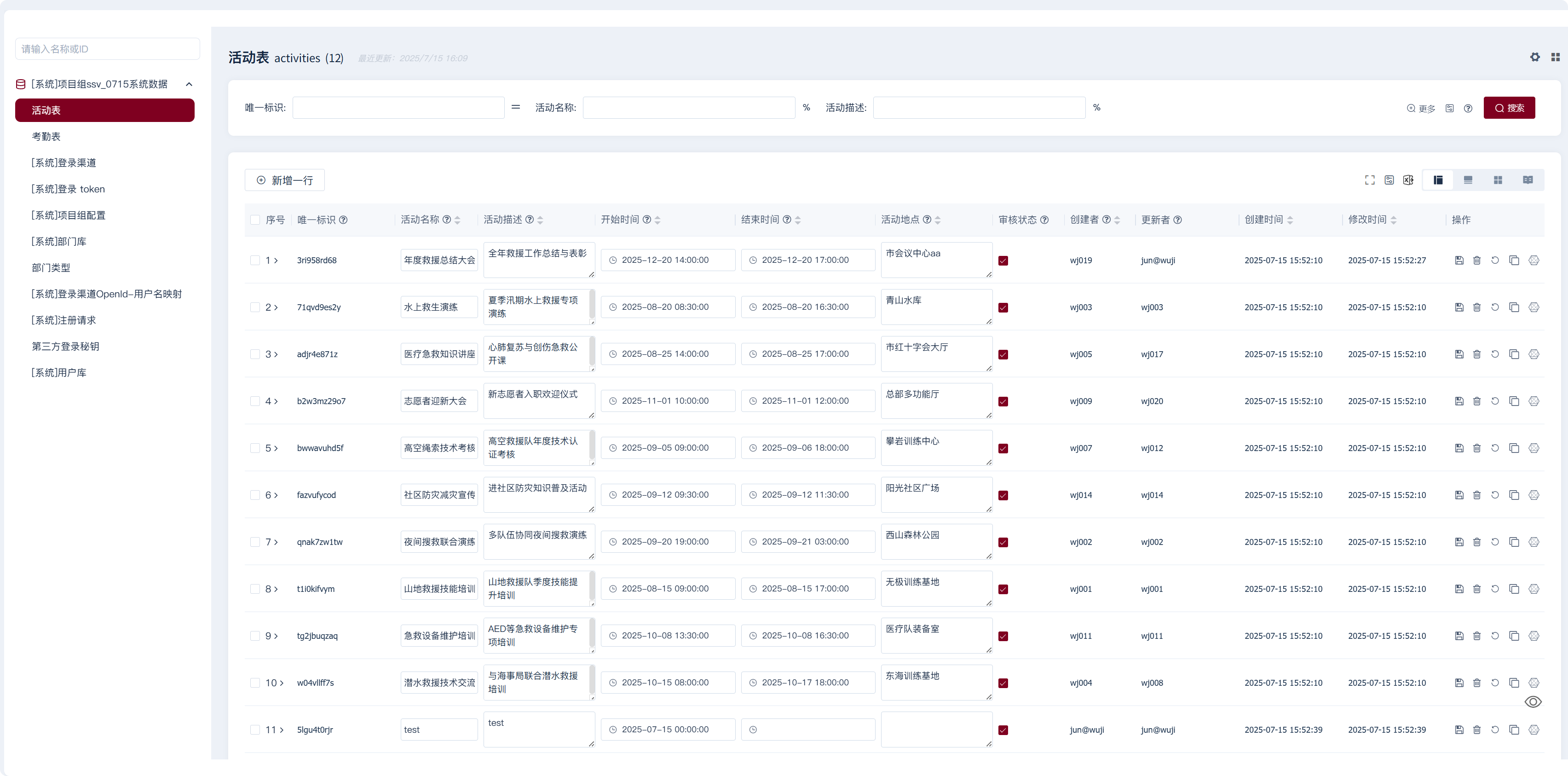Image resolution: width=1568 pixels, height=776 pixels.
Task: Switch to grid card view tab
Action: [x=1498, y=180]
